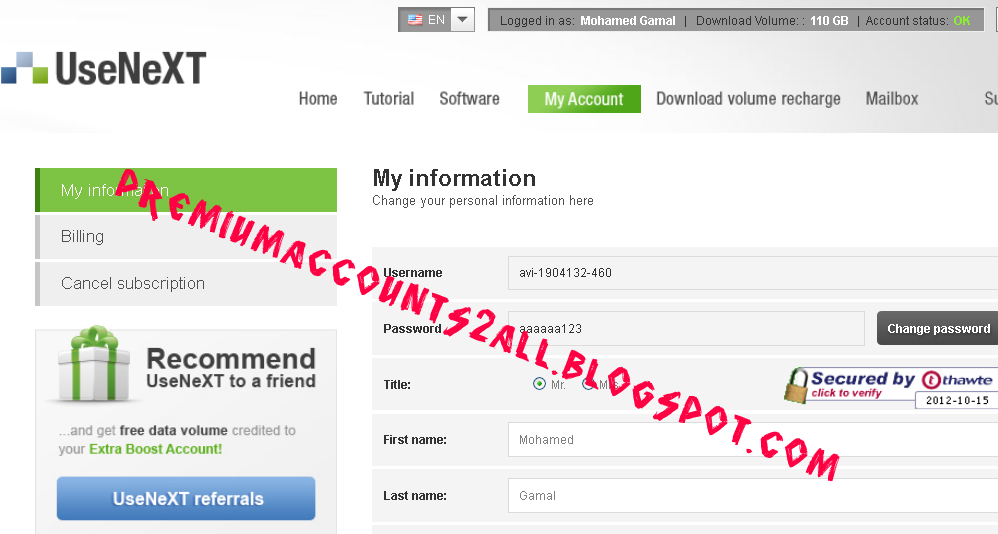Open the Home menu item

pyautogui.click(x=318, y=99)
